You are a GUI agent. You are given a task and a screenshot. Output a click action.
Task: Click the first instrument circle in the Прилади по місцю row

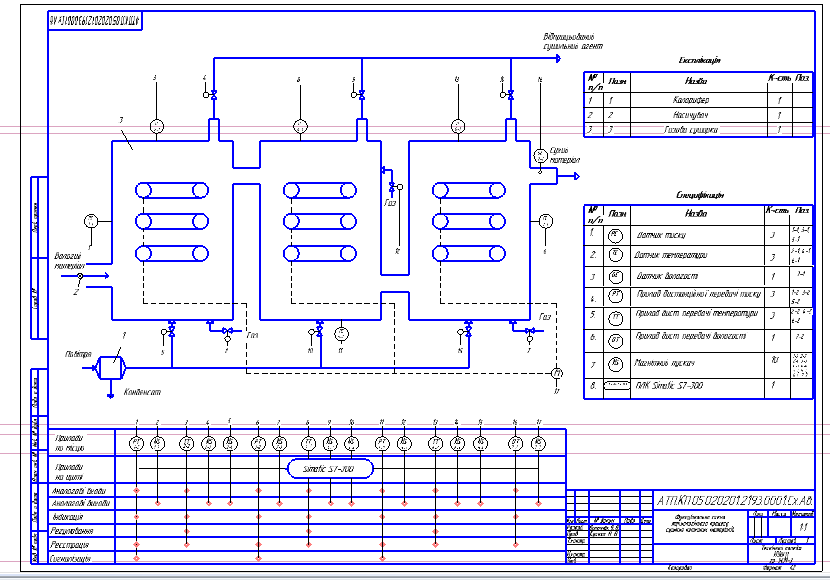tap(137, 443)
